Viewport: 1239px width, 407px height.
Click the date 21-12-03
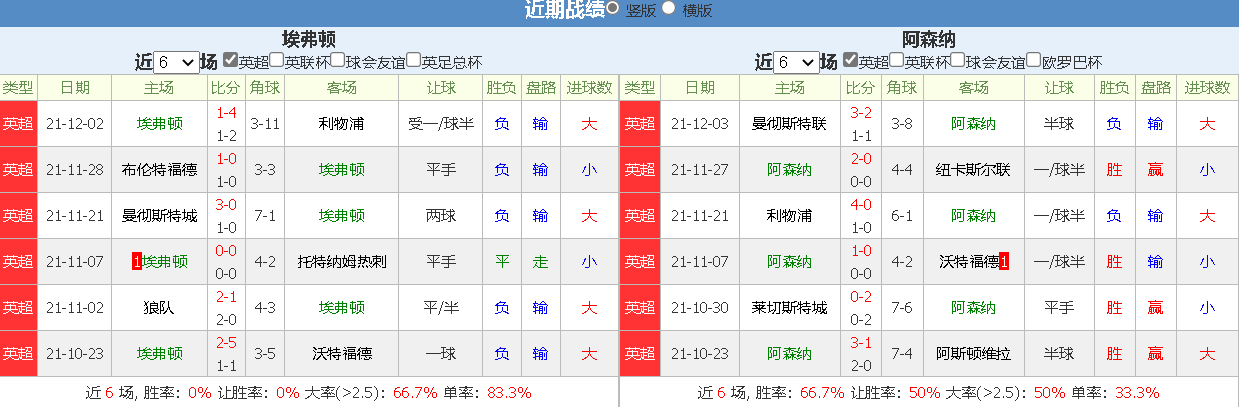pyautogui.click(x=698, y=124)
